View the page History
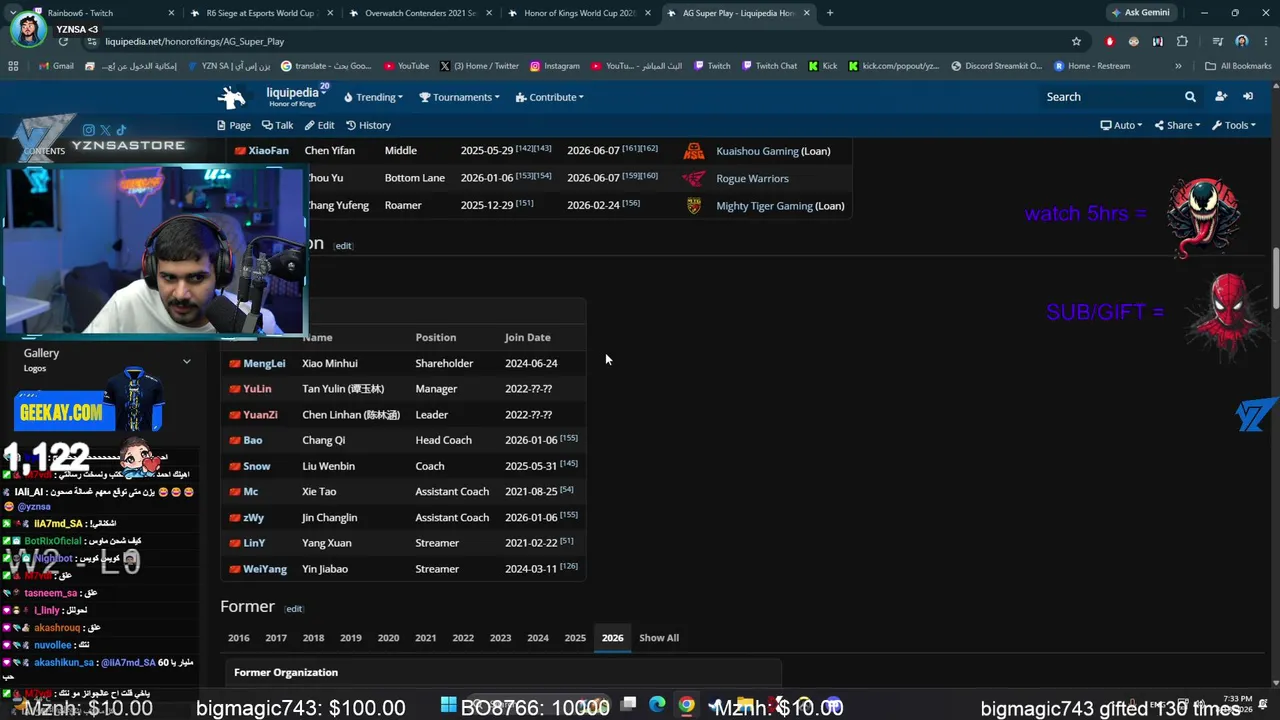 (x=368, y=125)
